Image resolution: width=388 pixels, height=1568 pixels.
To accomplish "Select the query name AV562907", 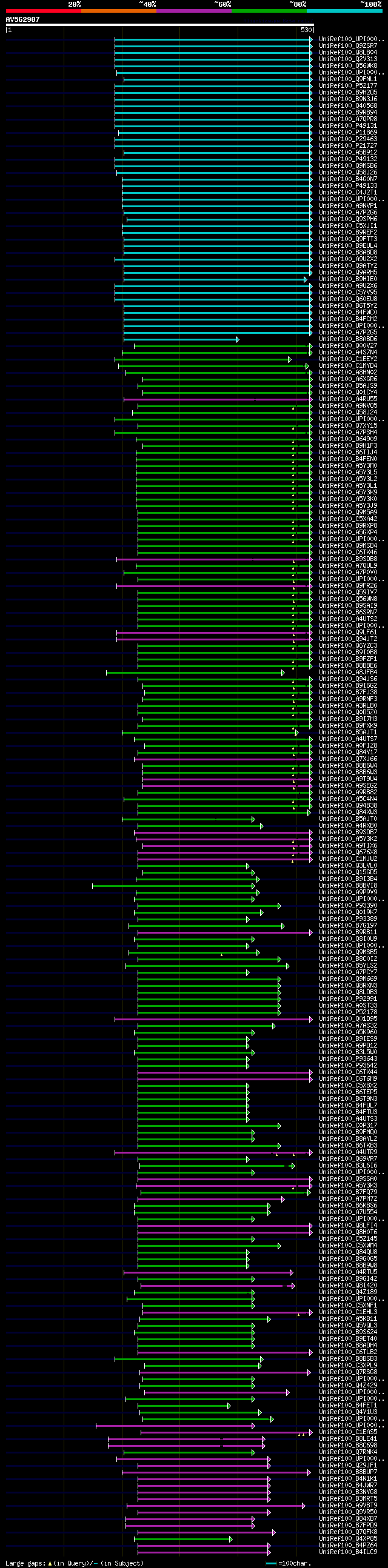I will 22,19.
